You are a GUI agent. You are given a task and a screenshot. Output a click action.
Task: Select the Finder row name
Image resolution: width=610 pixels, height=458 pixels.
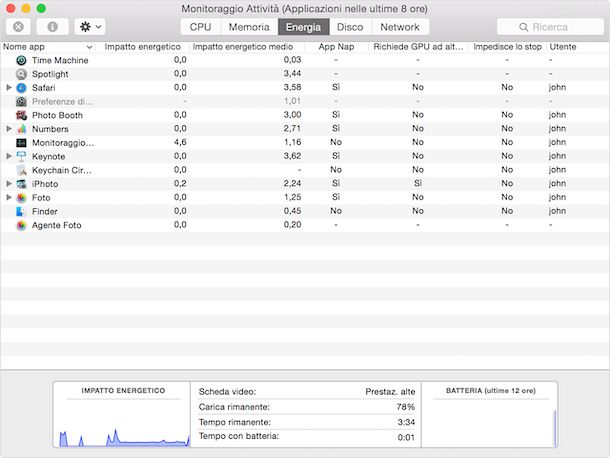coord(44,211)
